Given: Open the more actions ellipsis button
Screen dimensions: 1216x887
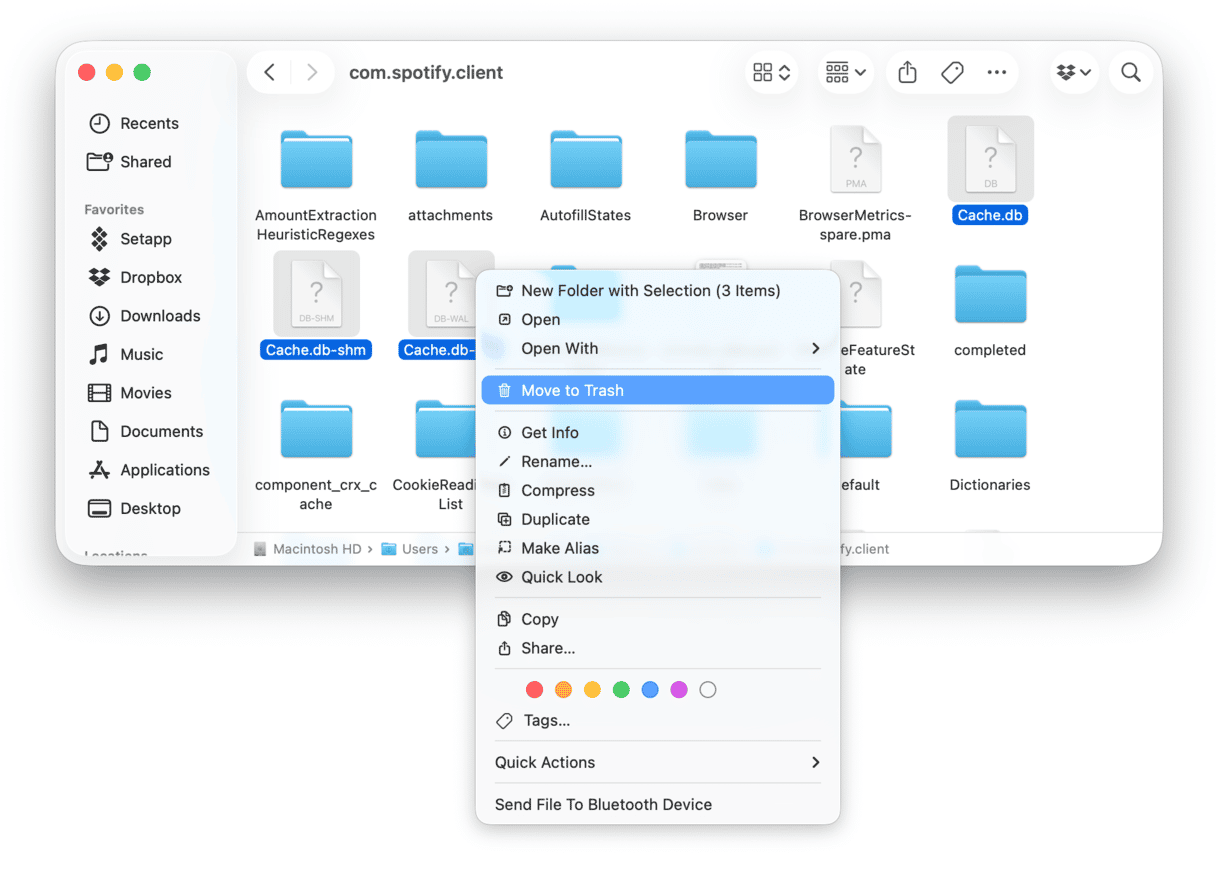Looking at the screenshot, I should point(996,72).
